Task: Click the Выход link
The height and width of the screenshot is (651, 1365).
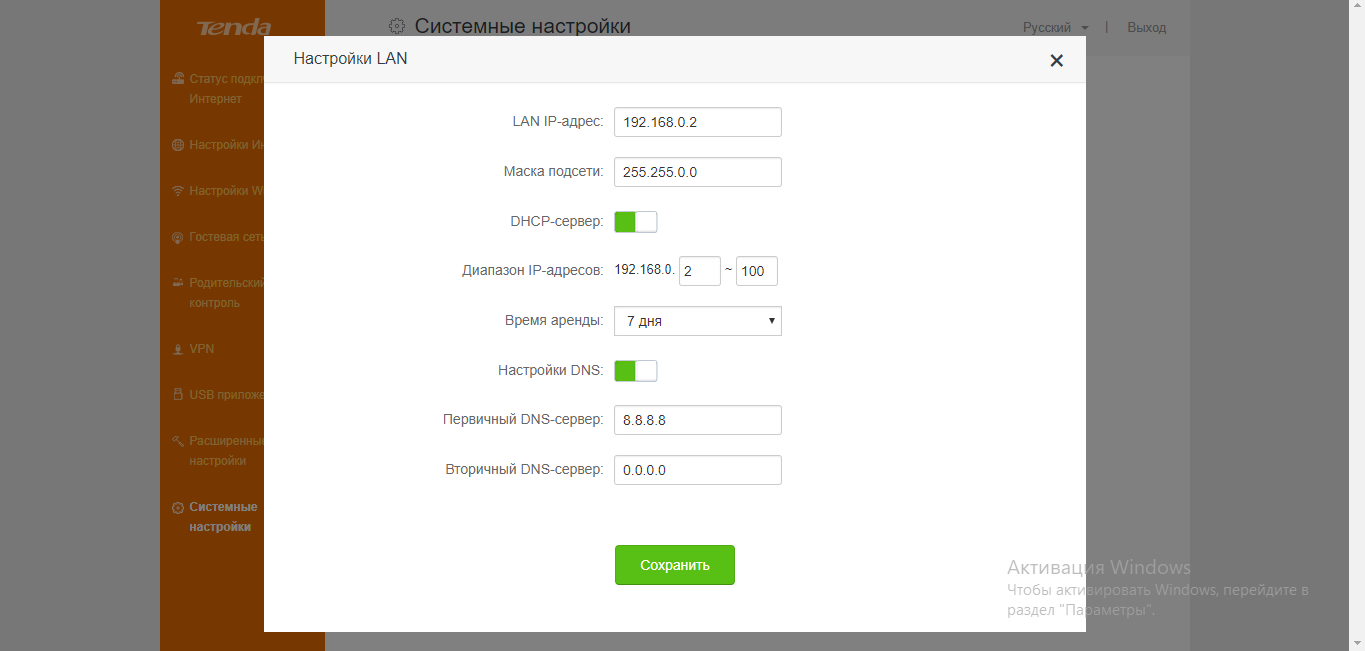Action: 1146,28
